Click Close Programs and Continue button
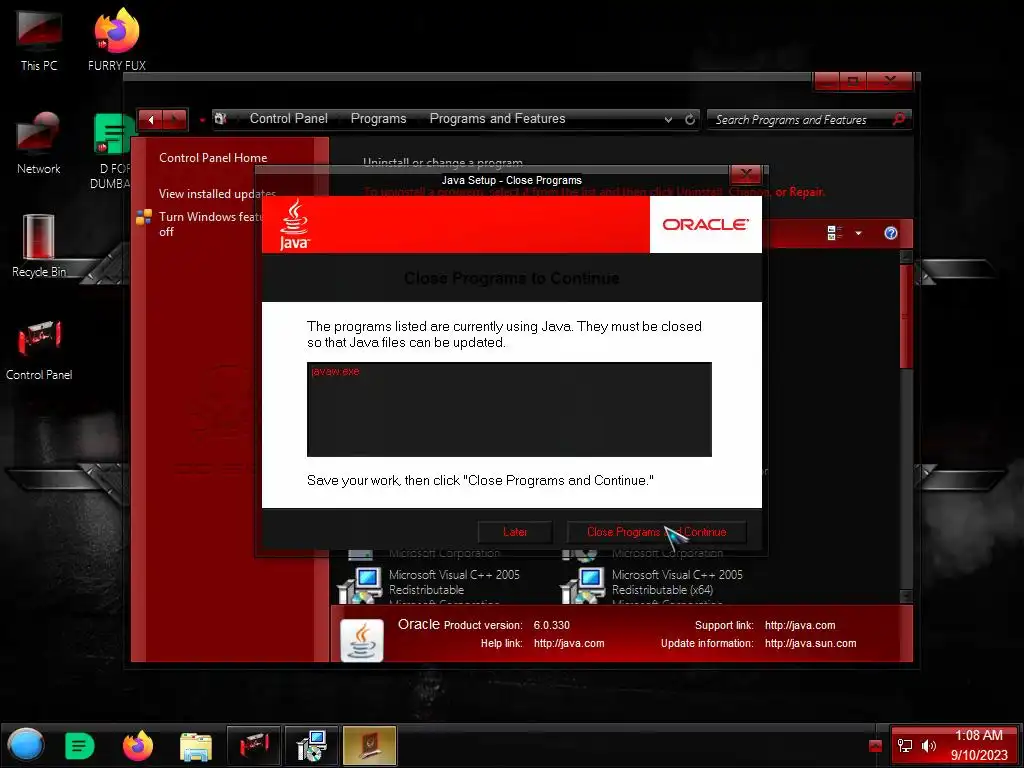 (x=656, y=532)
